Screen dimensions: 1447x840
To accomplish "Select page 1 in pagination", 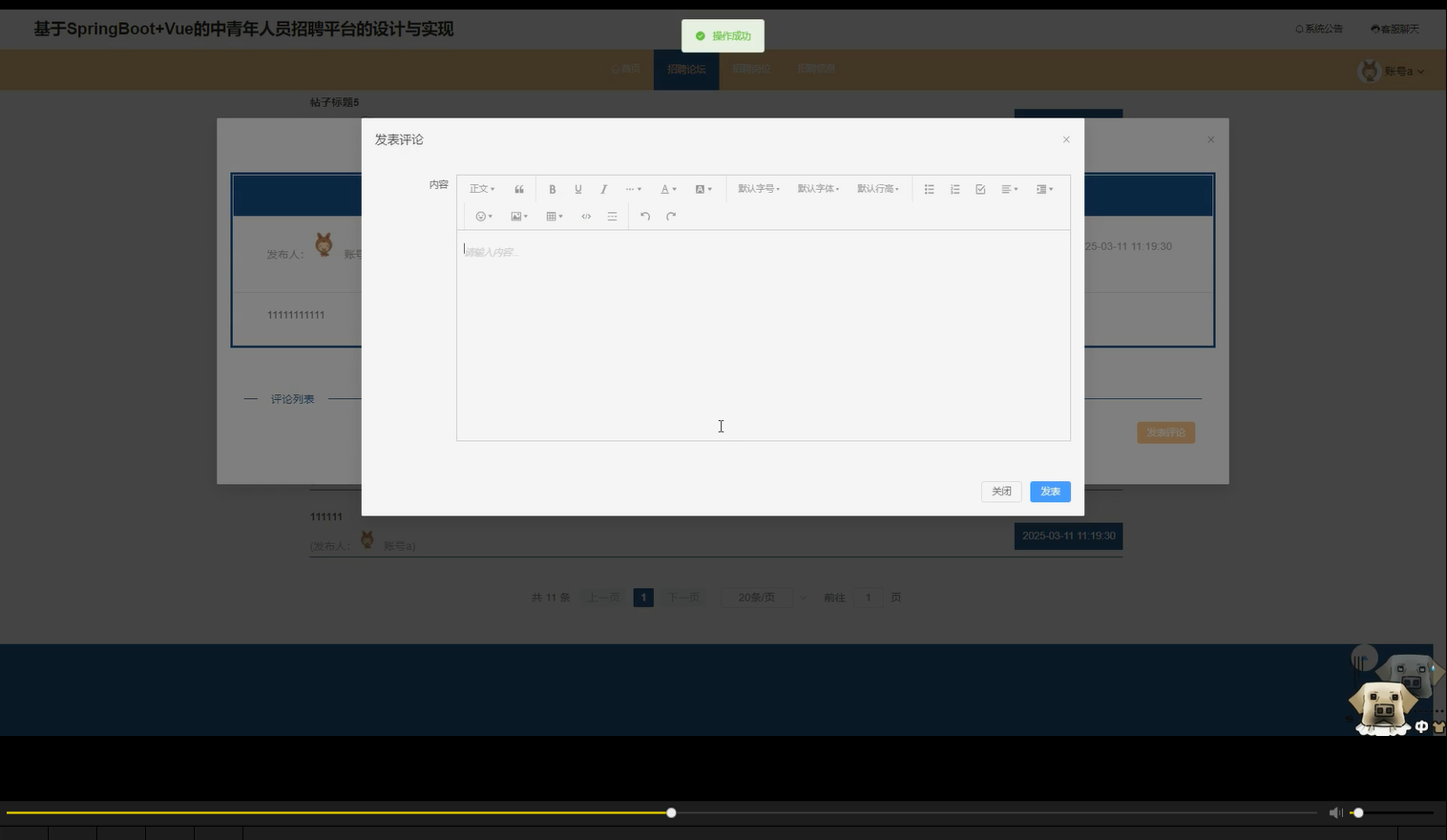I will [643, 598].
